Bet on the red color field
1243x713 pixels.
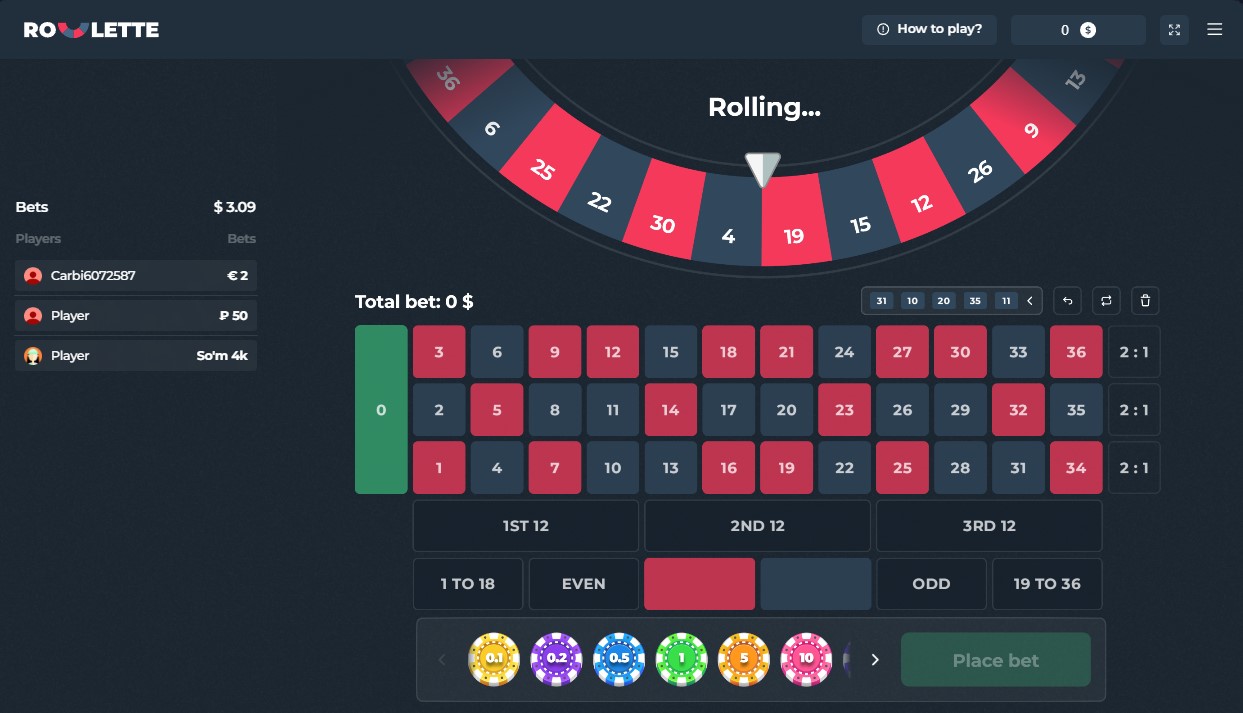tap(699, 584)
